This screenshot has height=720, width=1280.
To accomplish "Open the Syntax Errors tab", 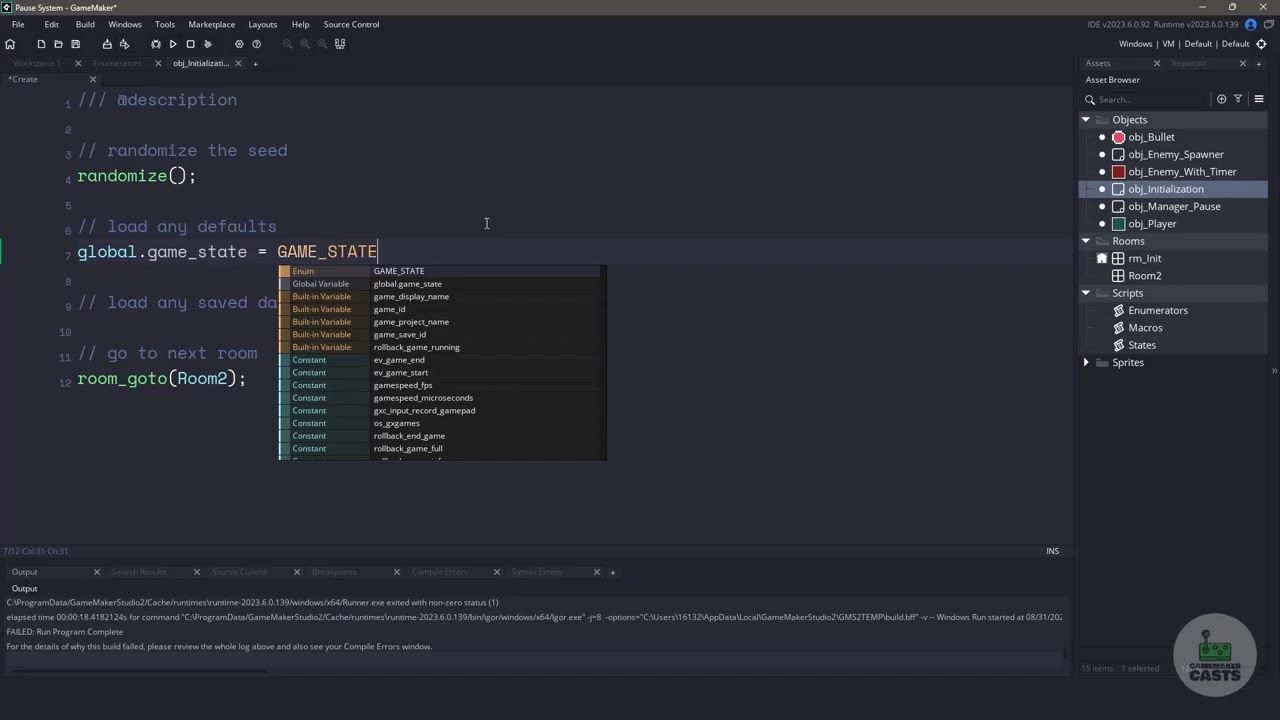I will click(538, 572).
